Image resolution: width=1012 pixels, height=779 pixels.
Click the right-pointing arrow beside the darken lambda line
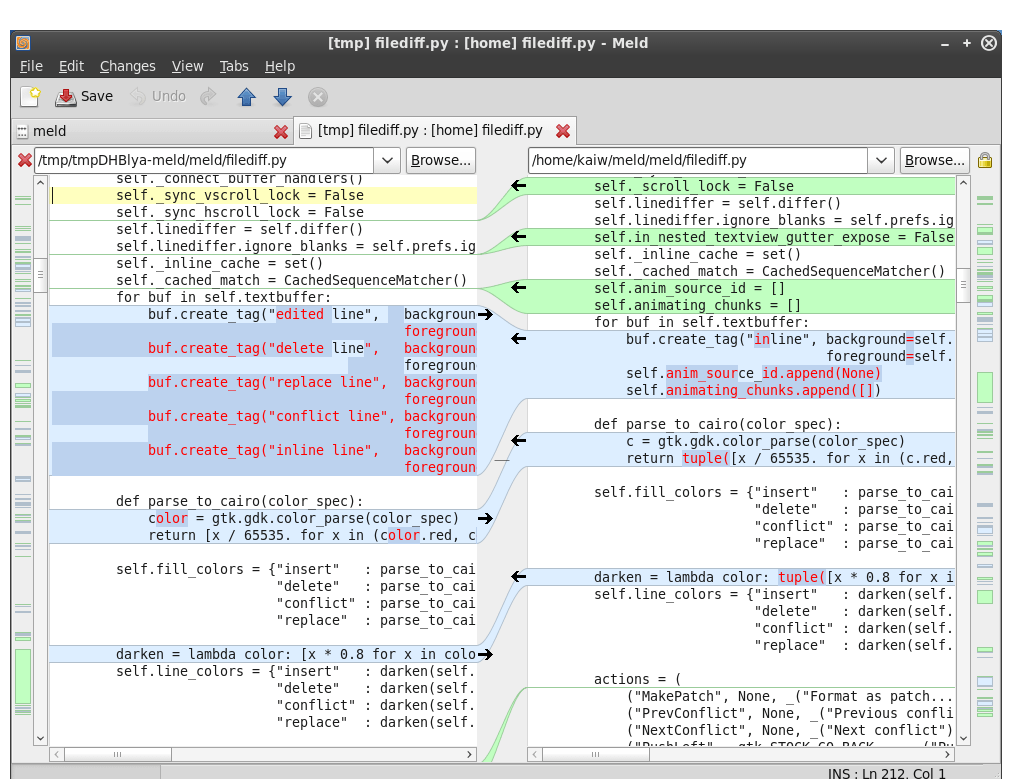(485, 654)
